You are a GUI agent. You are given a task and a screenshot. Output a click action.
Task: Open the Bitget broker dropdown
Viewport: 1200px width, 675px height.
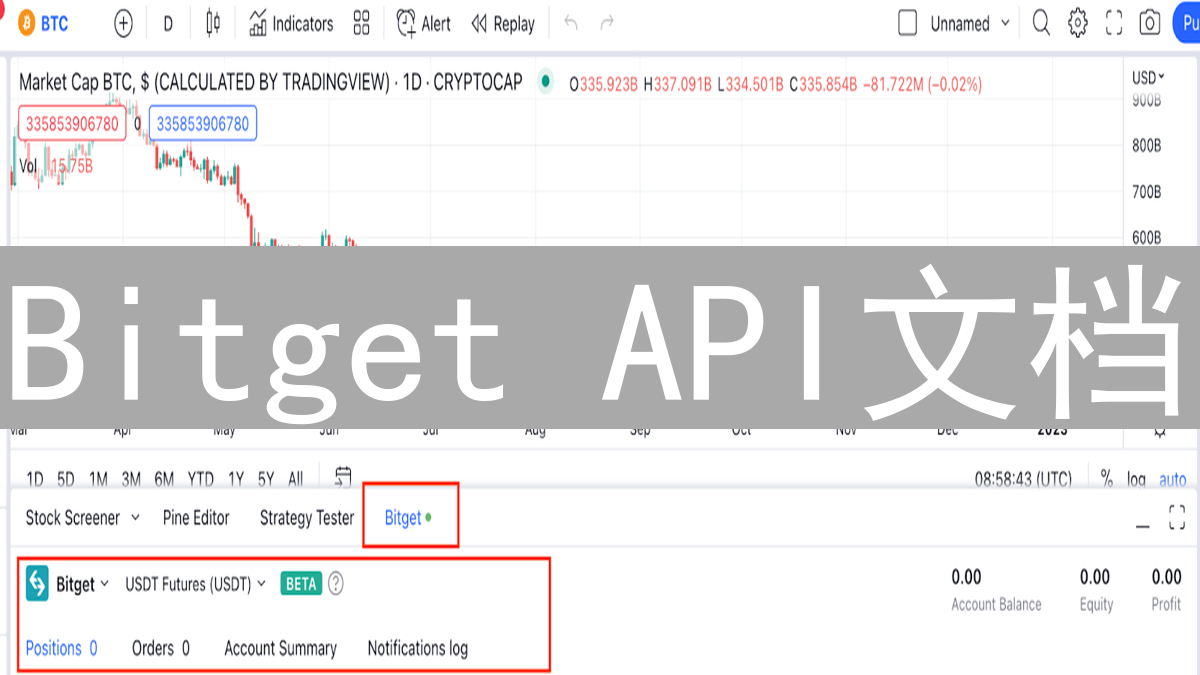pos(82,584)
